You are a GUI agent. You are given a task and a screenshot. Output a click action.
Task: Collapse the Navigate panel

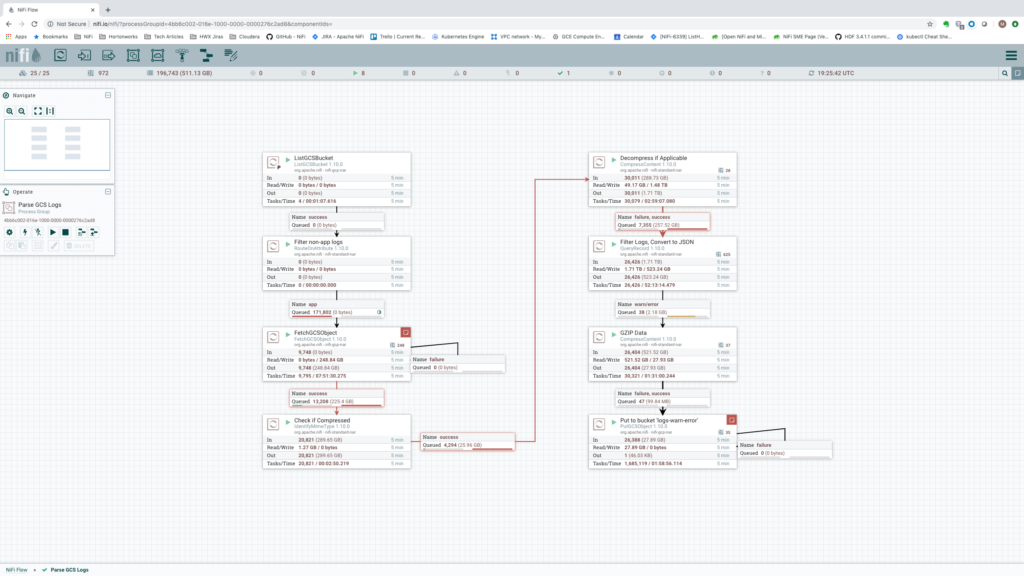108,95
